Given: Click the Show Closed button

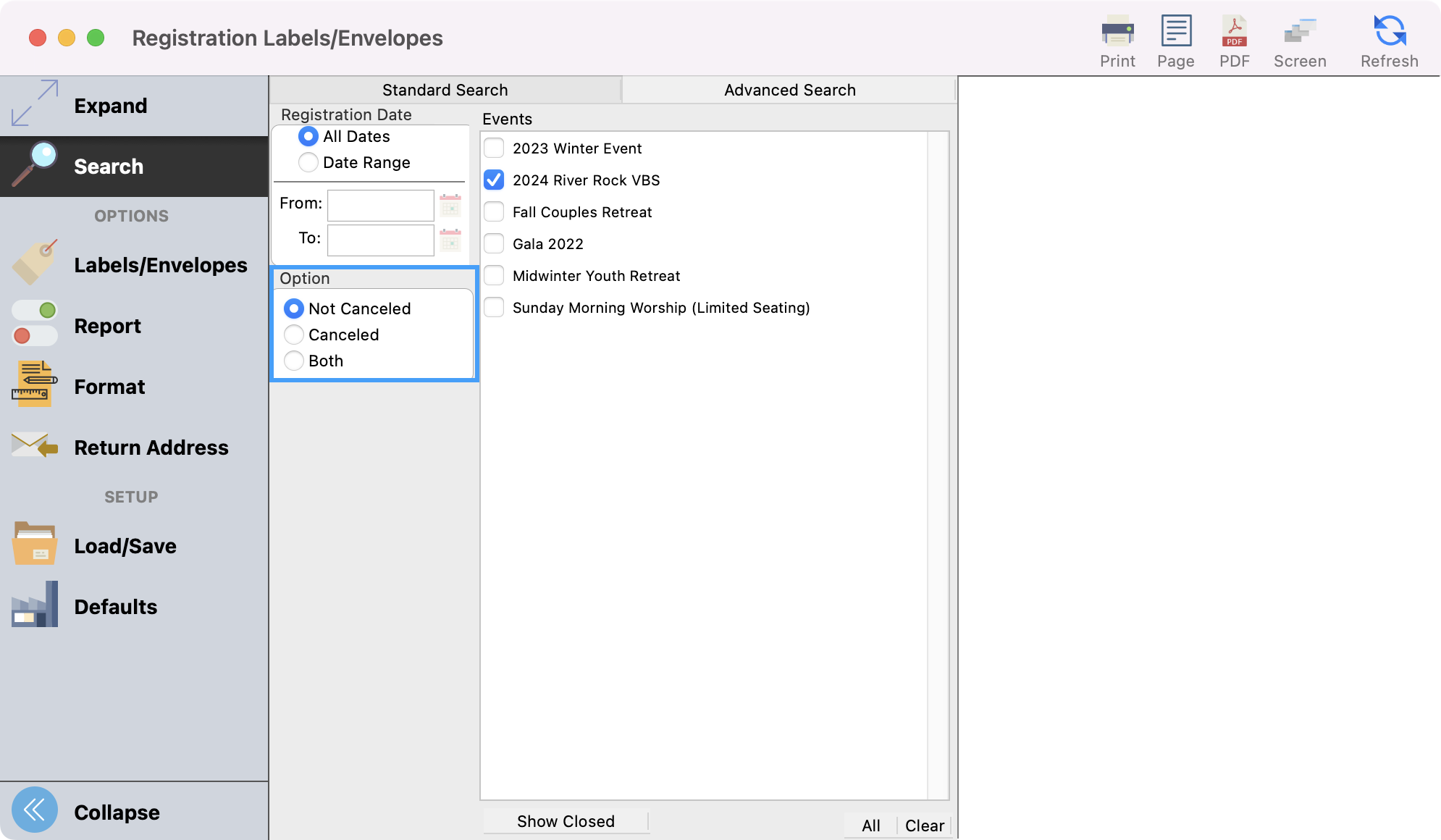Looking at the screenshot, I should coord(566,821).
